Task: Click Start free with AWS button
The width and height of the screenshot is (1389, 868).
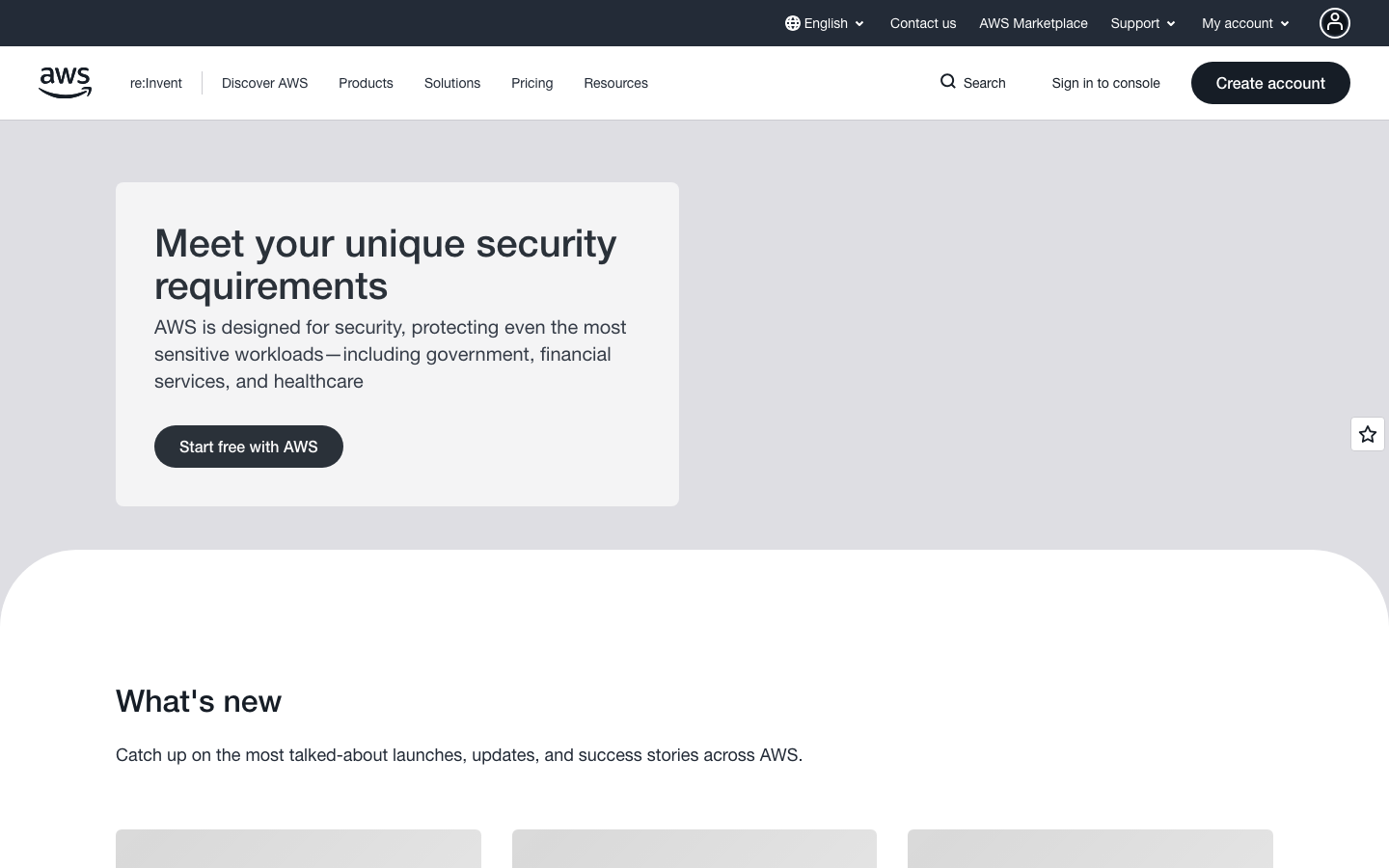Action: [x=249, y=447]
